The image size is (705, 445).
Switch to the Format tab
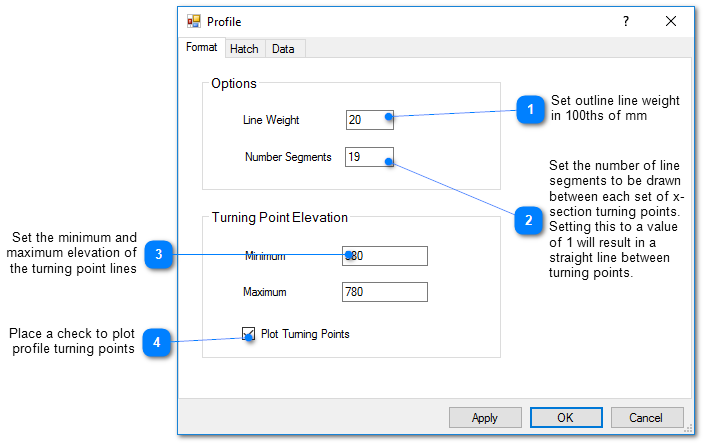click(x=201, y=48)
